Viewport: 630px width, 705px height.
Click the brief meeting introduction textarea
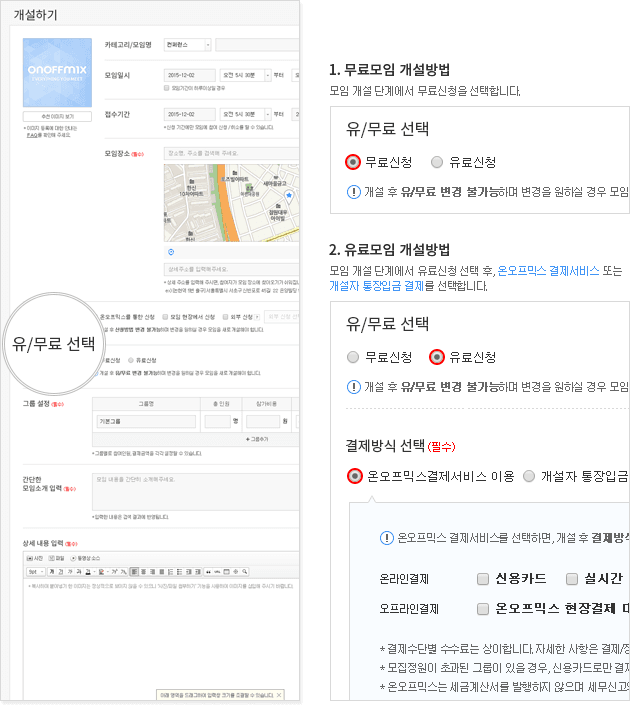pos(196,491)
